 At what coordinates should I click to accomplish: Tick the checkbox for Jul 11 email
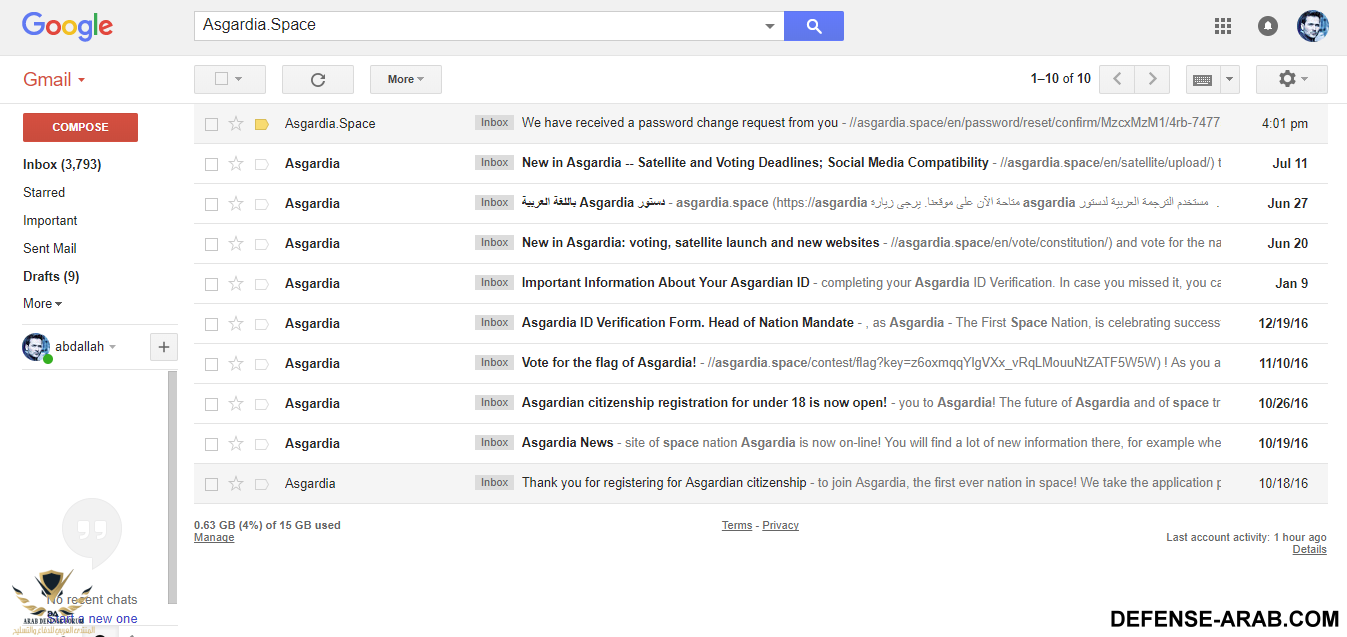(x=211, y=164)
